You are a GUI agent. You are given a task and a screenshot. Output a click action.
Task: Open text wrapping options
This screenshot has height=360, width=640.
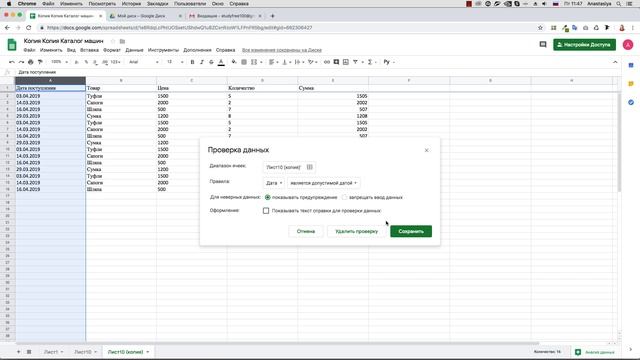(299, 62)
